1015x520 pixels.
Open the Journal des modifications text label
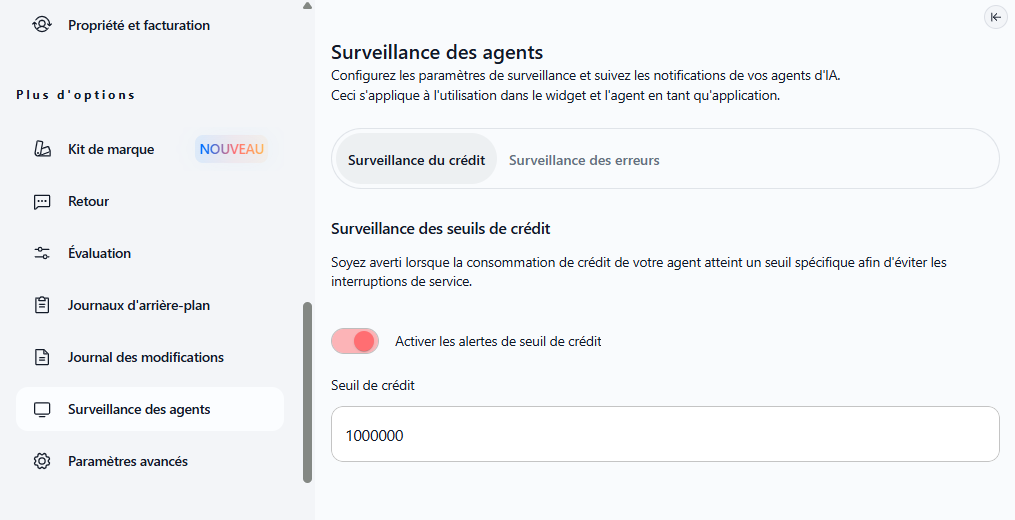pyautogui.click(x=146, y=357)
